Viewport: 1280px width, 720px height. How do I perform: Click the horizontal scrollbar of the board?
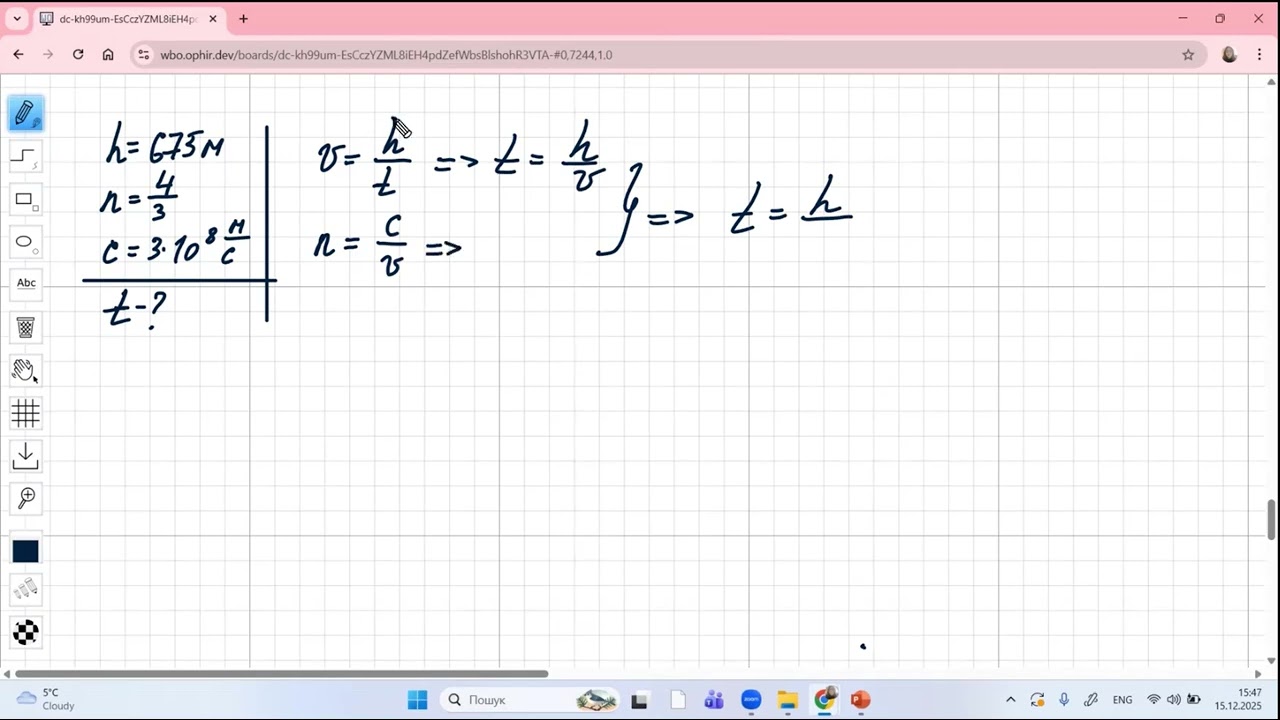281,673
